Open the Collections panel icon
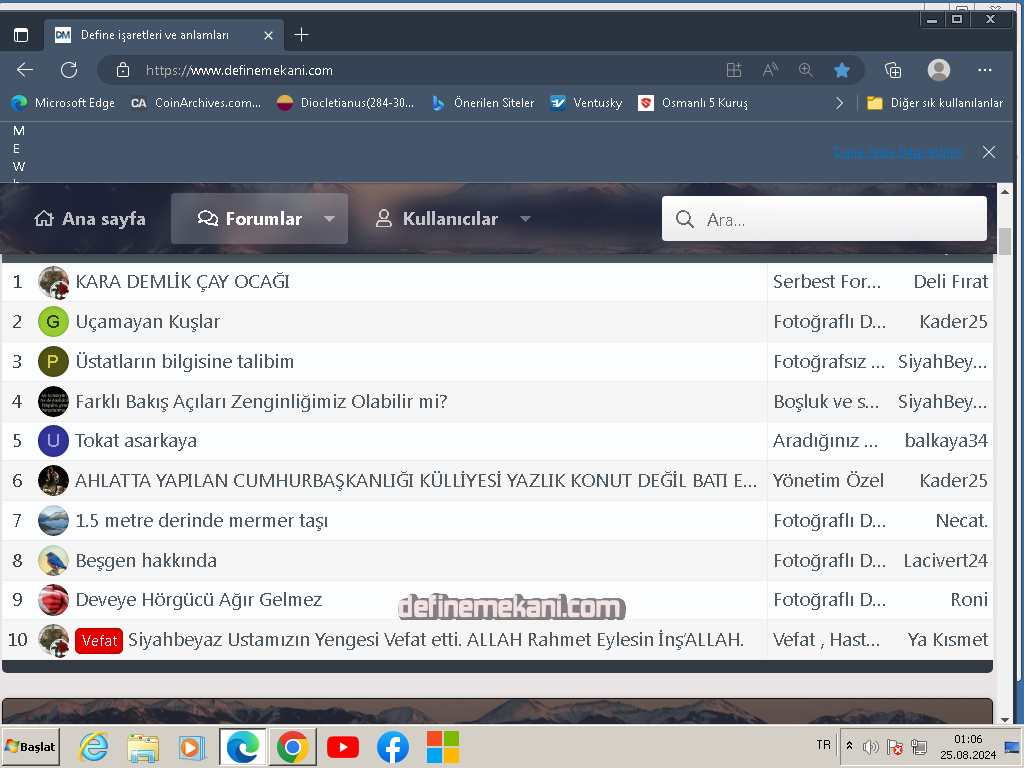Viewport: 1024px width, 768px height. click(x=892, y=70)
